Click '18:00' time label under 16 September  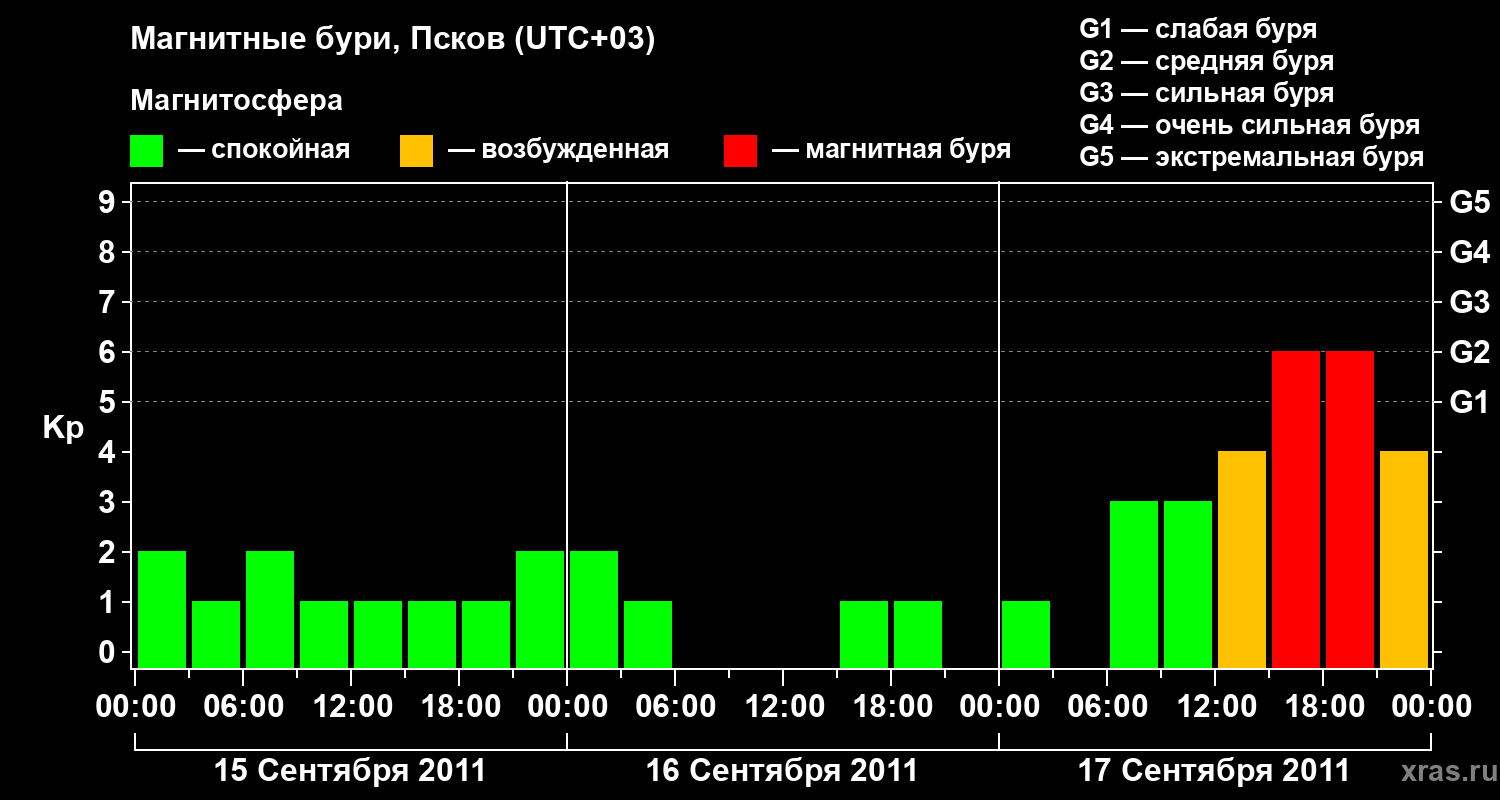tap(891, 707)
